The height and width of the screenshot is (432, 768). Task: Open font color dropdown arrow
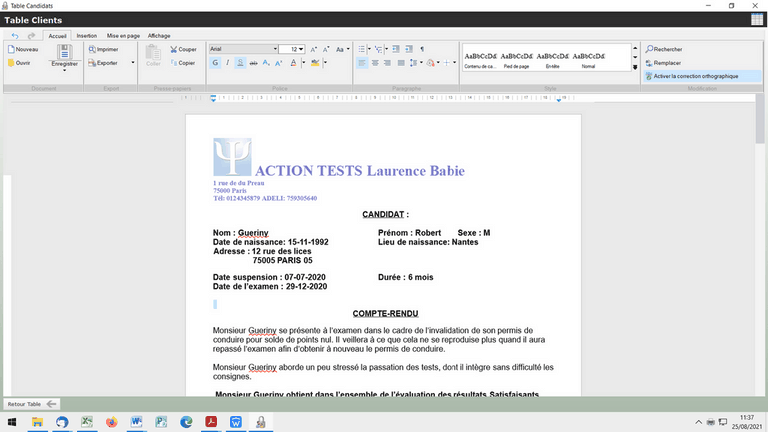(x=303, y=63)
